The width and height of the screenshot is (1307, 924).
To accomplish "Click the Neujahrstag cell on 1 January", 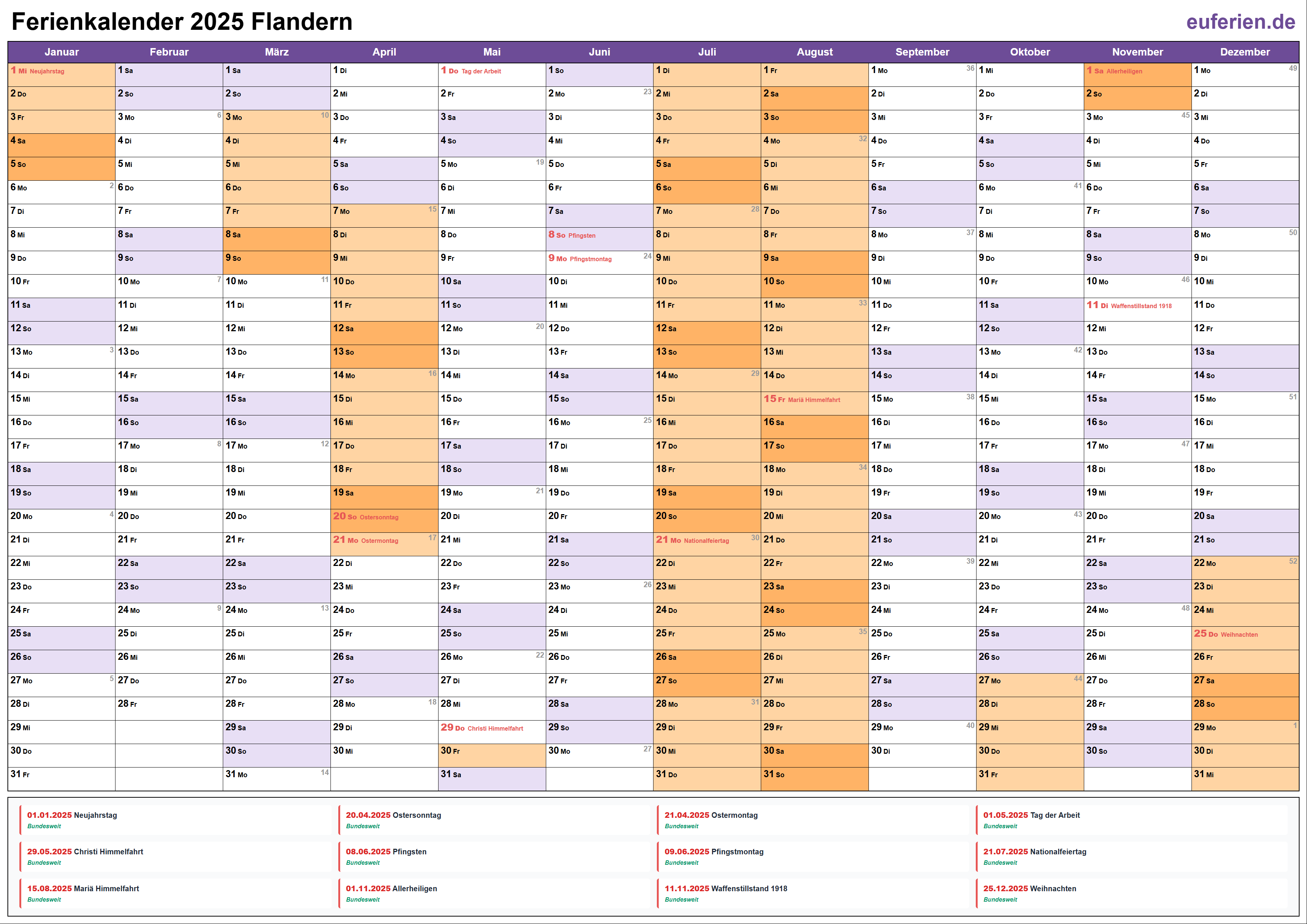I will (61, 72).
